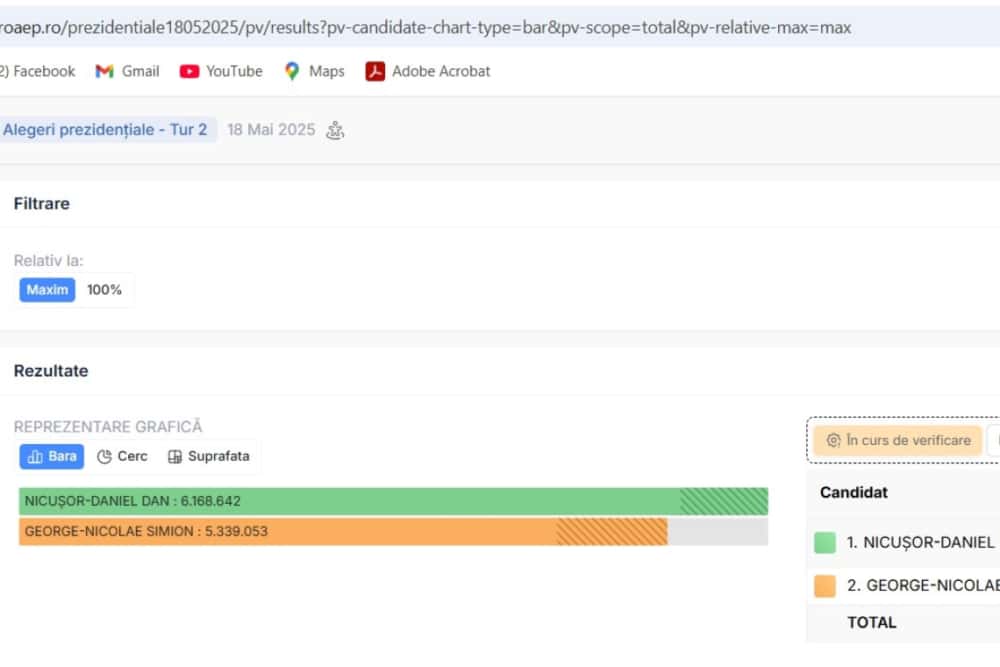Set relative scale to Maxim
The height and width of the screenshot is (667, 1000).
click(47, 290)
